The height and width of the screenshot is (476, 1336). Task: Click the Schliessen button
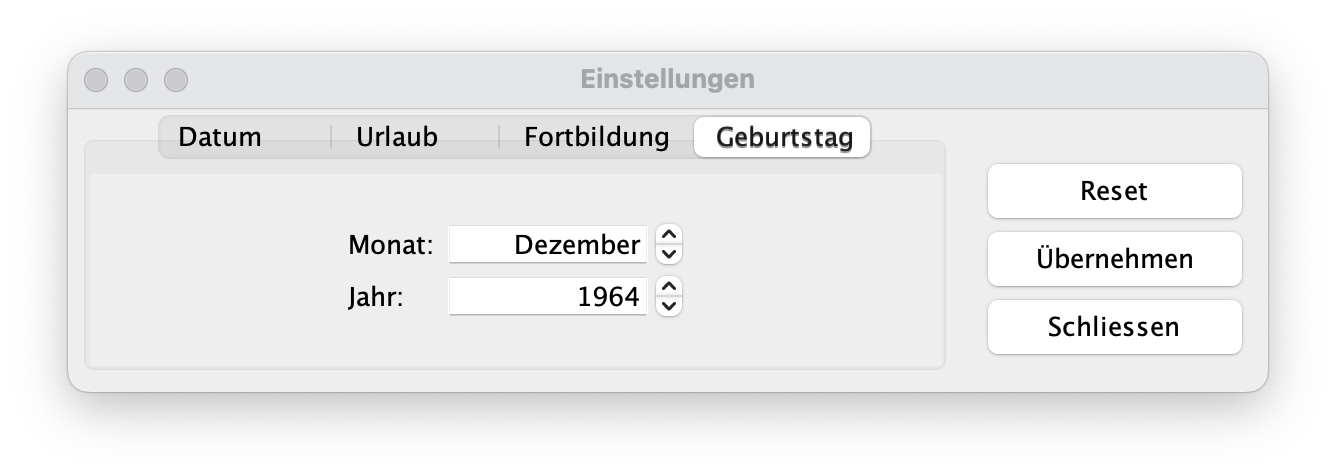point(1114,327)
